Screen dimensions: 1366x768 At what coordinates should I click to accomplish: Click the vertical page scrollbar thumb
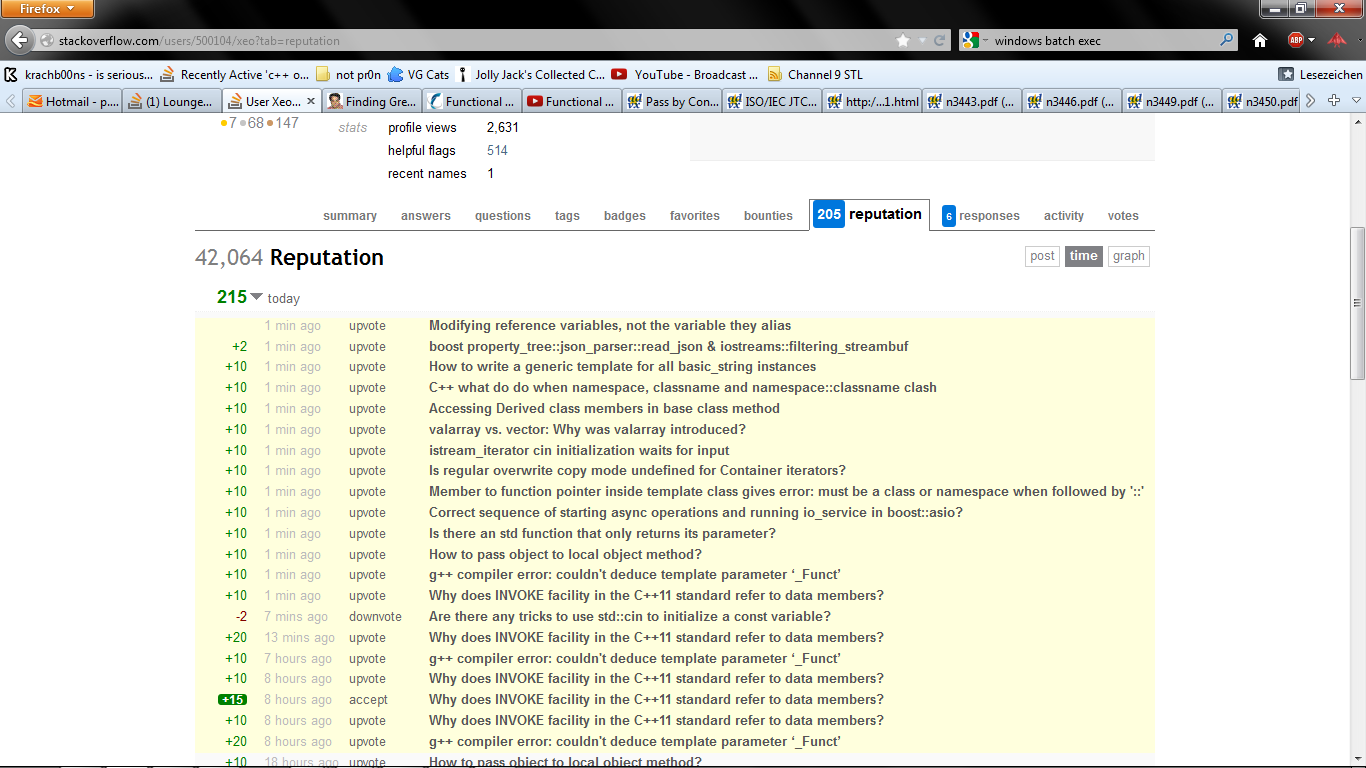(1357, 303)
